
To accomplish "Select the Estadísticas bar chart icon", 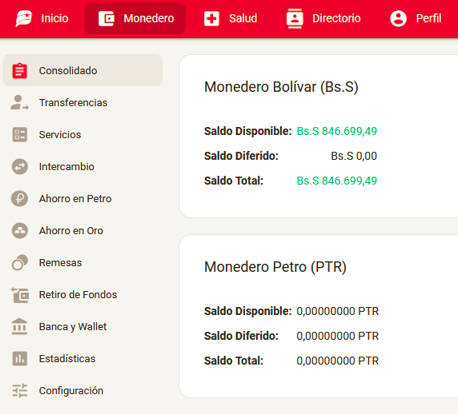I will point(20,359).
